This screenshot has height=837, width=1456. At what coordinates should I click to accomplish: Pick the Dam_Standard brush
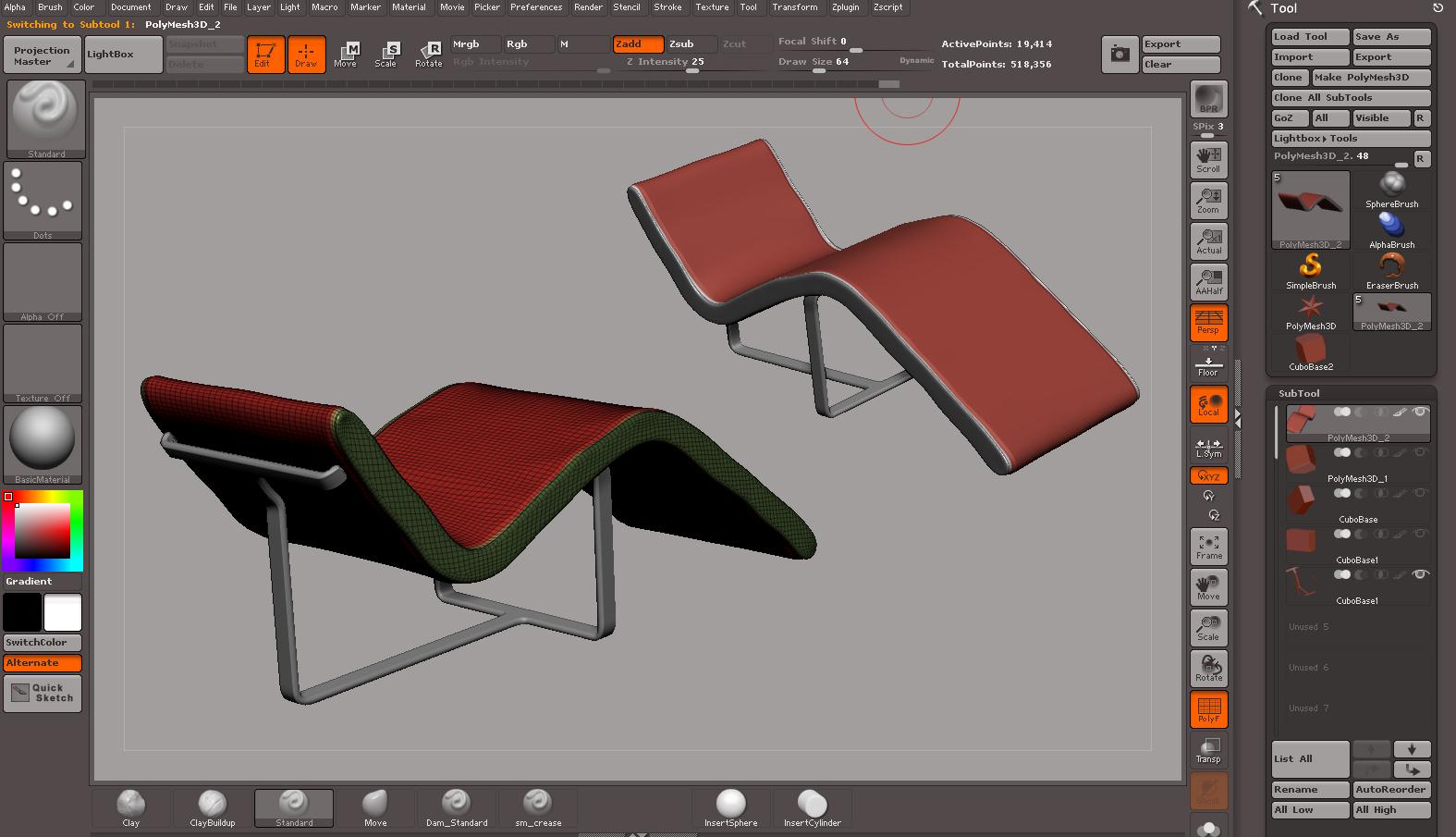point(456,807)
